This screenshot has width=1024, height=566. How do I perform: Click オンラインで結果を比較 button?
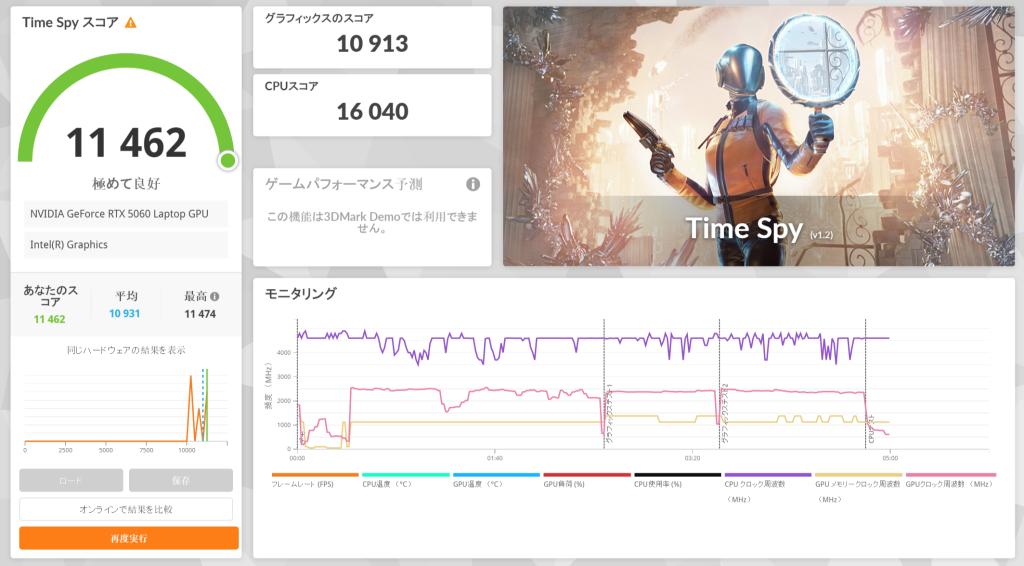tap(128, 509)
